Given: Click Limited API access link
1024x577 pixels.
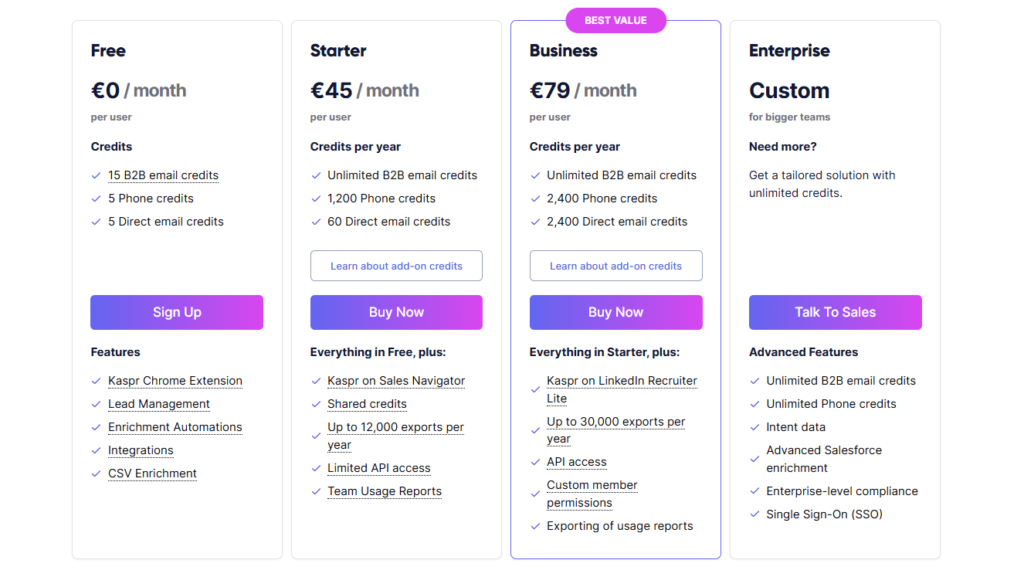Looking at the screenshot, I should point(379,468).
